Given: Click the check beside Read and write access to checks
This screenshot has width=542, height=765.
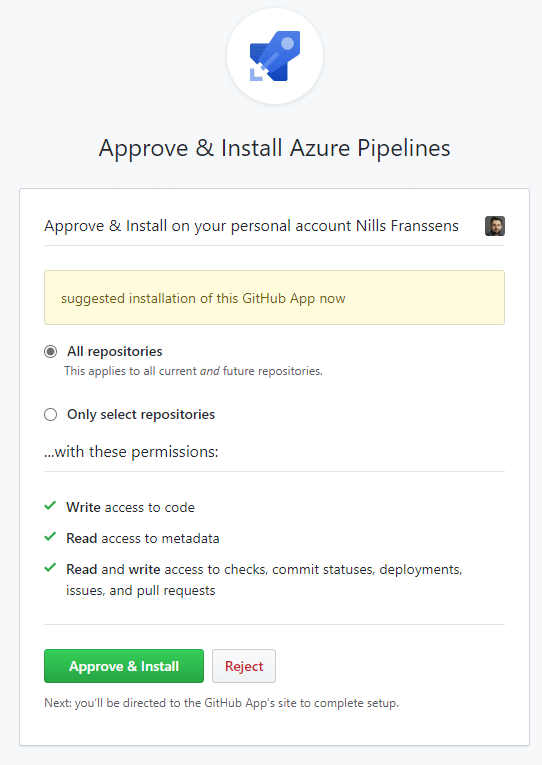Looking at the screenshot, I should [50, 568].
